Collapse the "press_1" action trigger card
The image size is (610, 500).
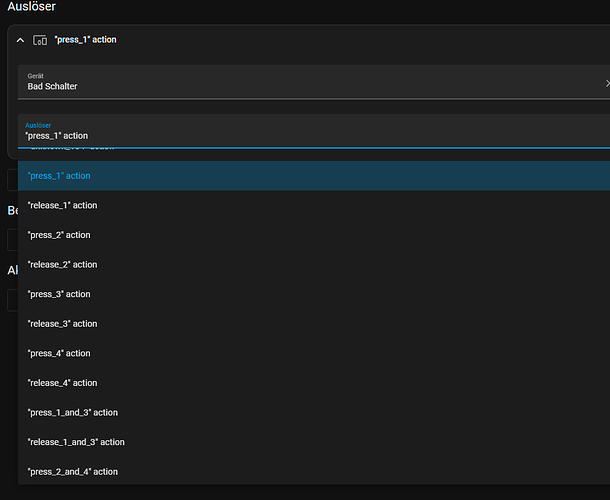click(x=20, y=40)
